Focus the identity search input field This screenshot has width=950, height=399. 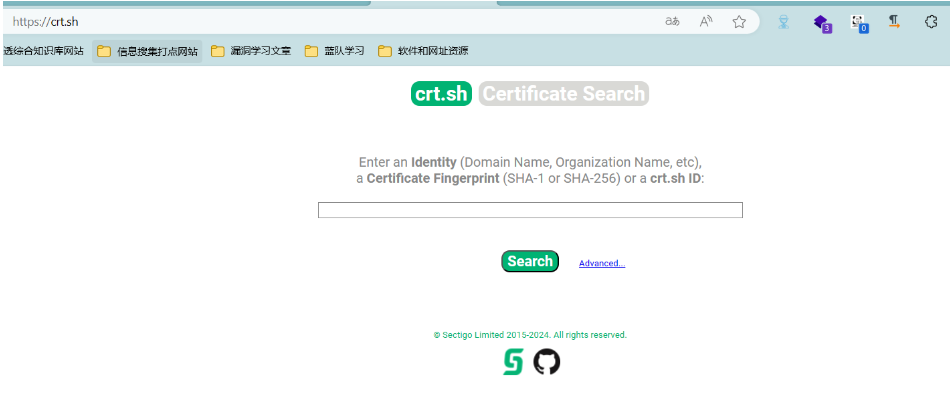(x=530, y=210)
